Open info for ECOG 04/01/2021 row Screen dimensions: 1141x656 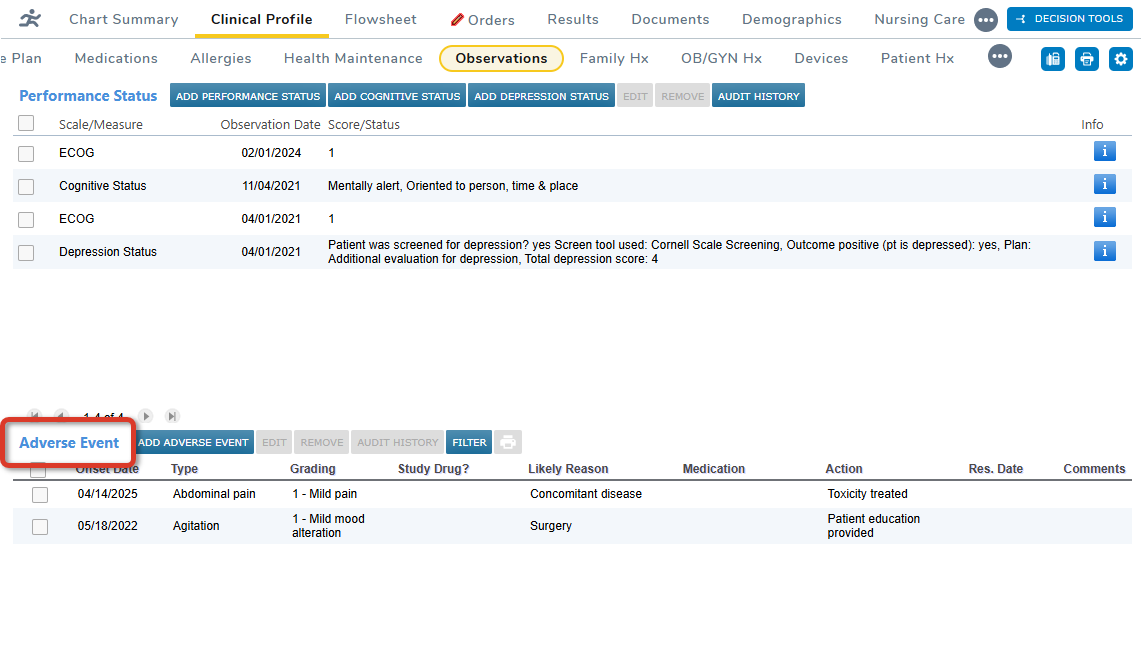[x=1105, y=217]
